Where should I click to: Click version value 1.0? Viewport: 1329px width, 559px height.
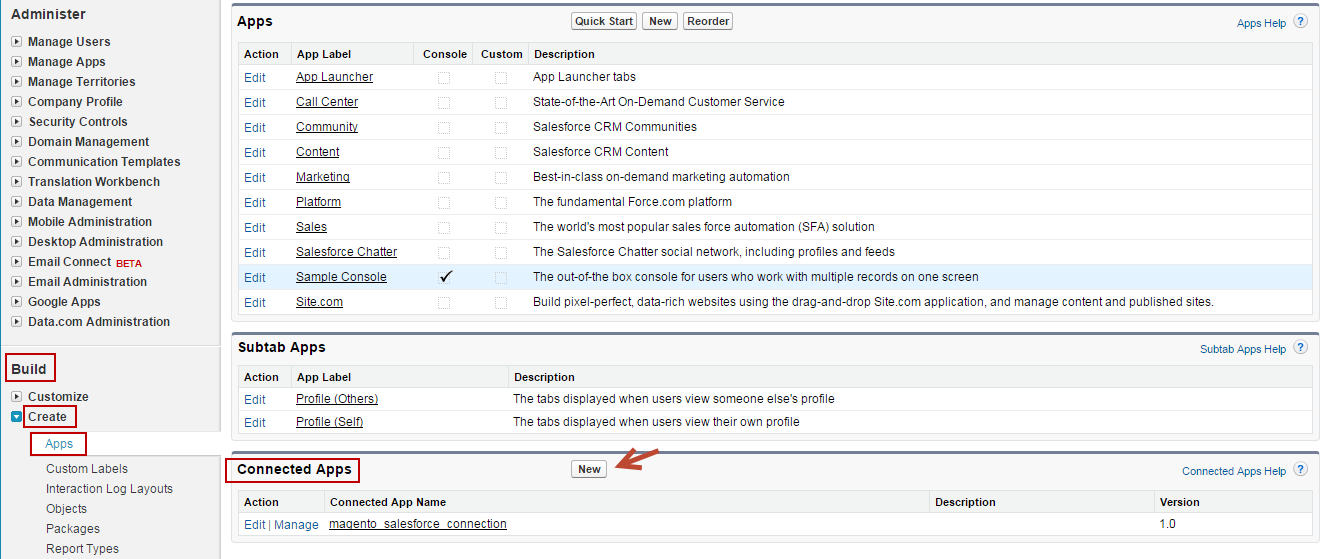[1167, 524]
